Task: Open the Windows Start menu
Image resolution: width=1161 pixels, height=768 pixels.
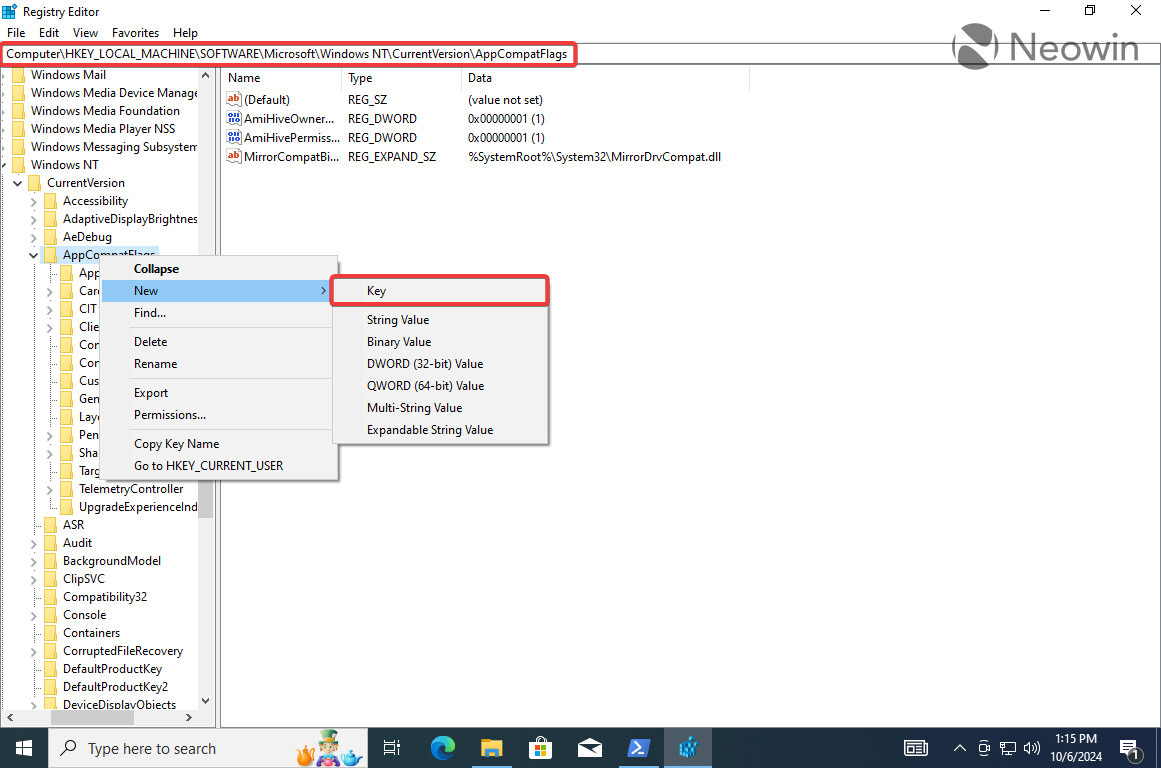Action: pos(24,748)
